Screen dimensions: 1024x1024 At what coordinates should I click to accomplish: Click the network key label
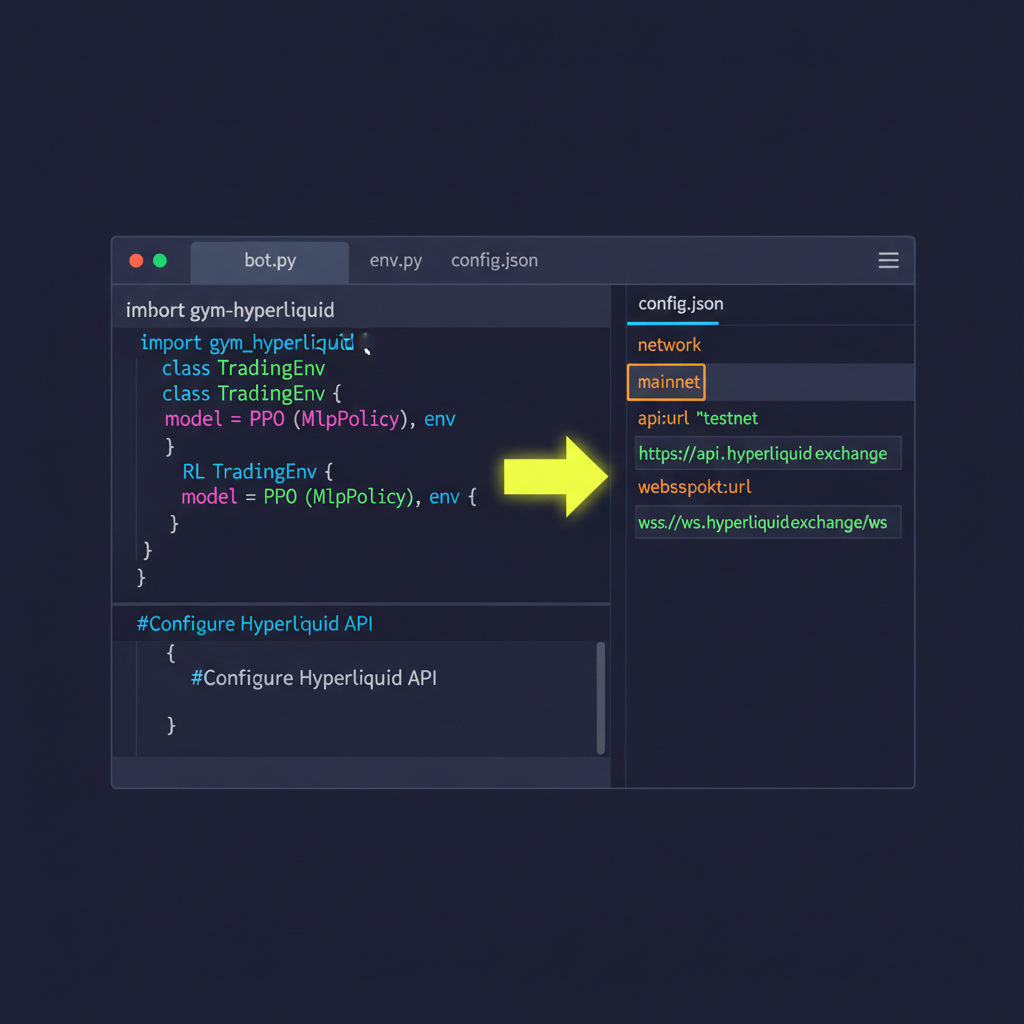(x=669, y=344)
